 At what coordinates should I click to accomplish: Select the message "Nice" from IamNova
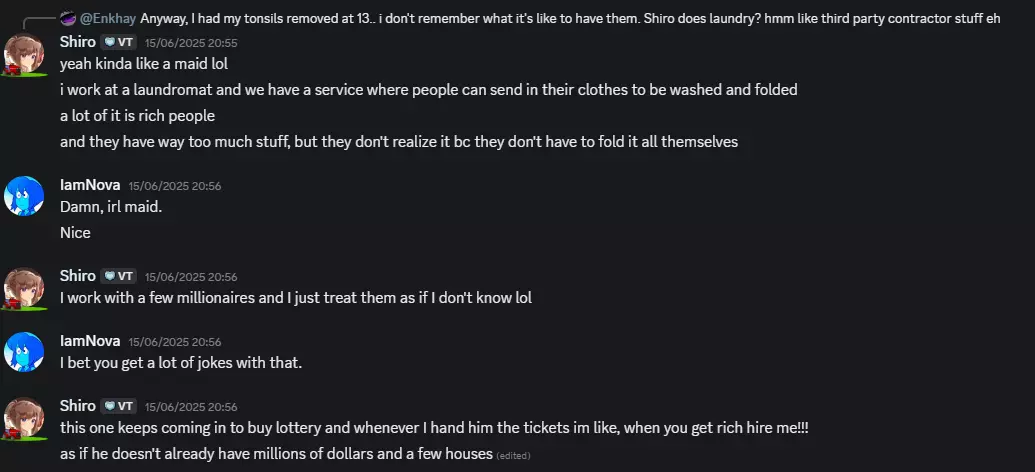75,232
